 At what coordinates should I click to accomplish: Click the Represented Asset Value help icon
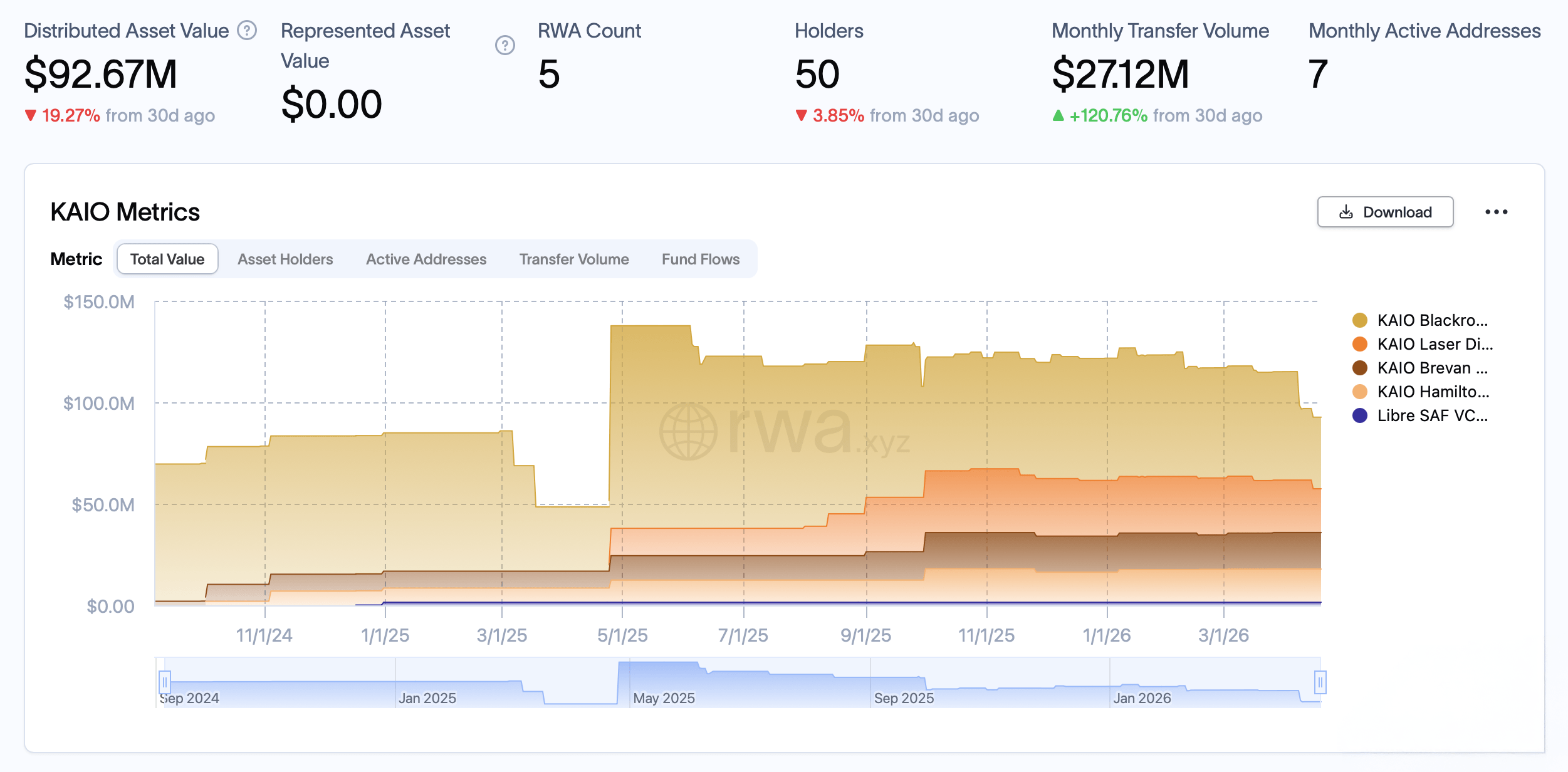tap(505, 45)
